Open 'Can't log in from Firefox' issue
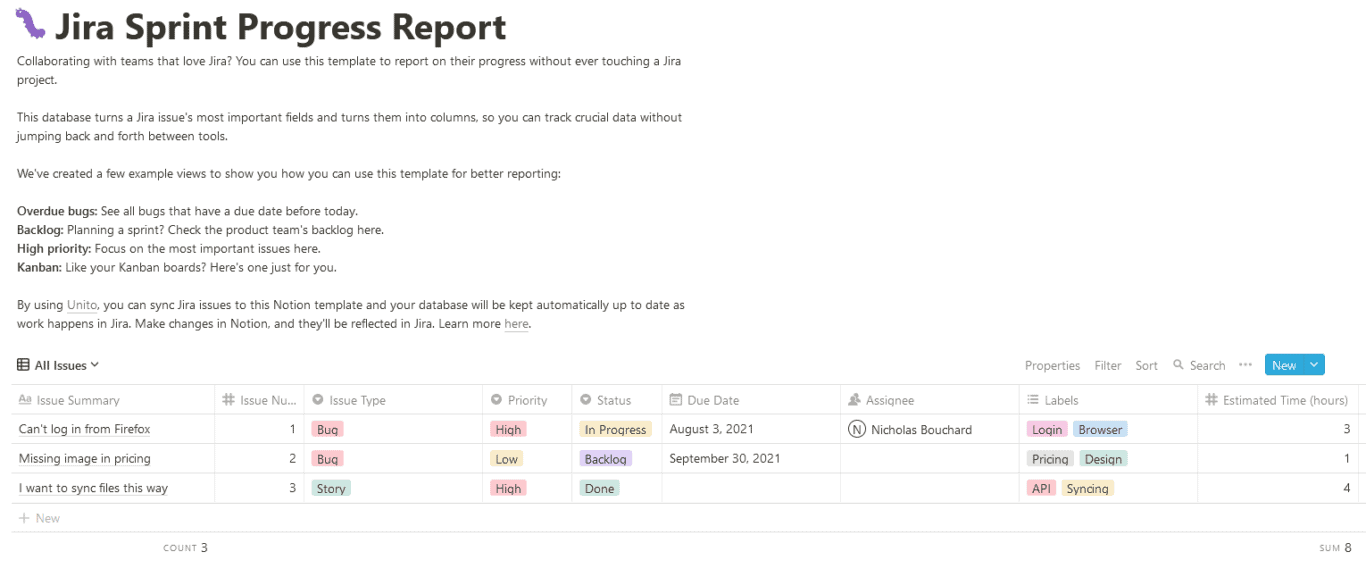This screenshot has height=577, width=1366. click(84, 429)
